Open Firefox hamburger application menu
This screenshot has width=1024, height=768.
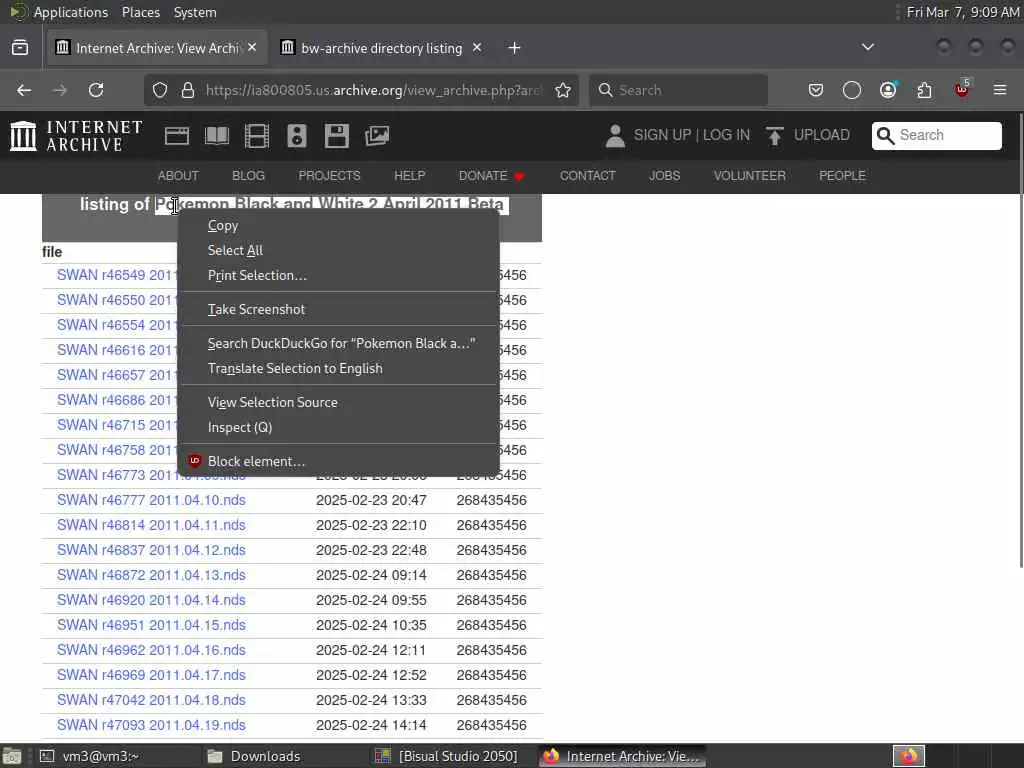(1000, 90)
